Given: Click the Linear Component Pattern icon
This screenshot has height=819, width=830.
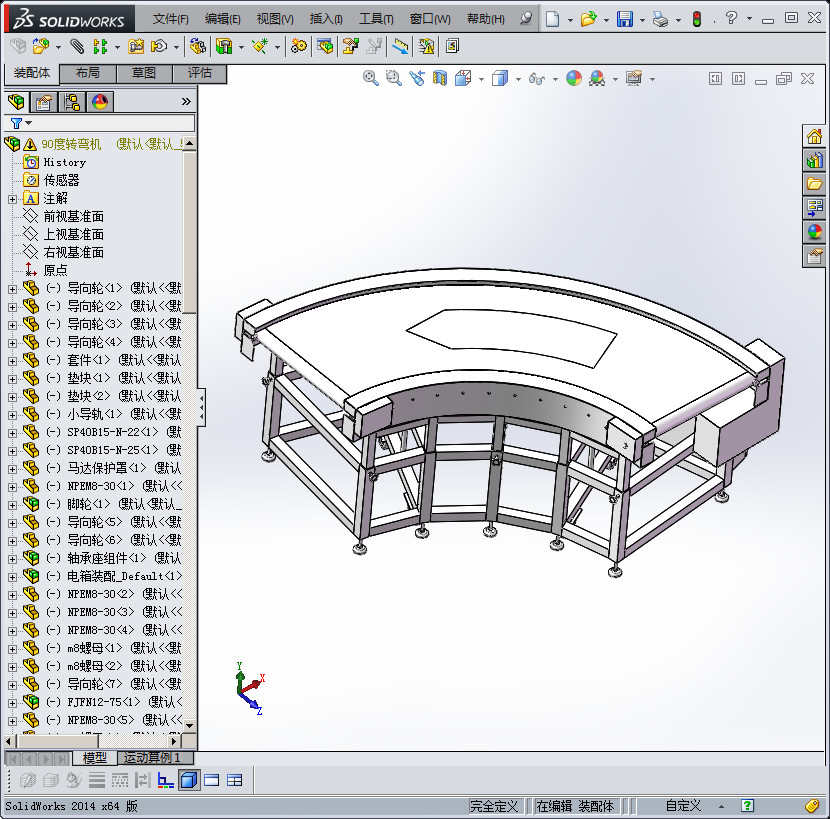Looking at the screenshot, I should [x=100, y=47].
